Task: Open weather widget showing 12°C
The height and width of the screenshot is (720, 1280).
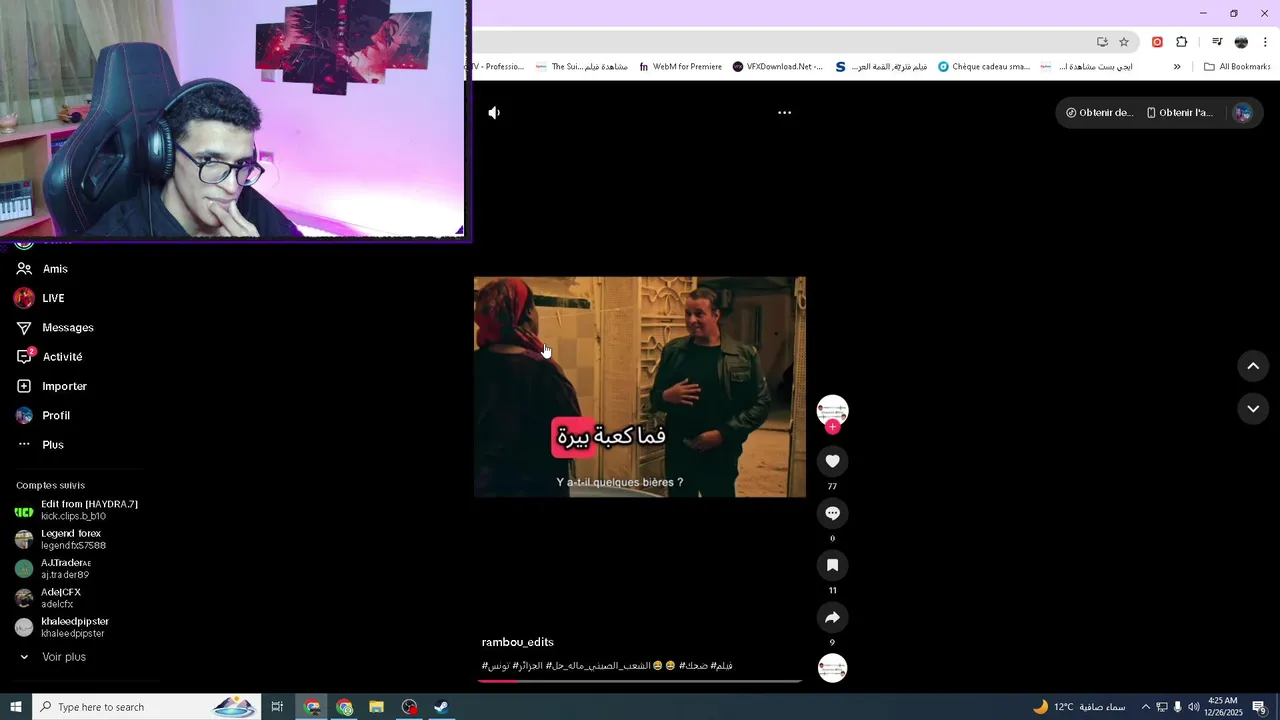Action: pos(1078,707)
